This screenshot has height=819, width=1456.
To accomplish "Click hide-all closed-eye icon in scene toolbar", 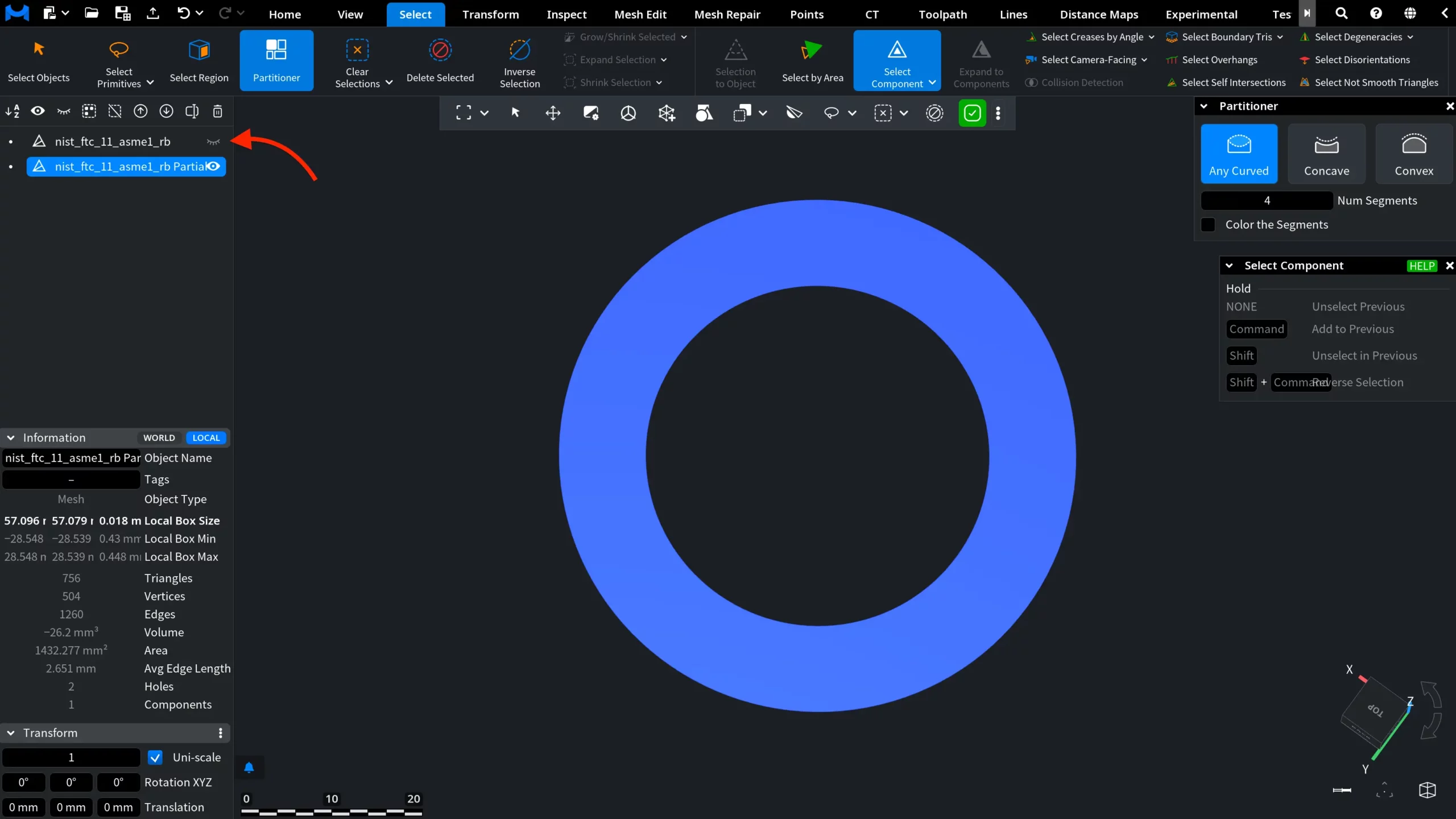I will coord(64,111).
